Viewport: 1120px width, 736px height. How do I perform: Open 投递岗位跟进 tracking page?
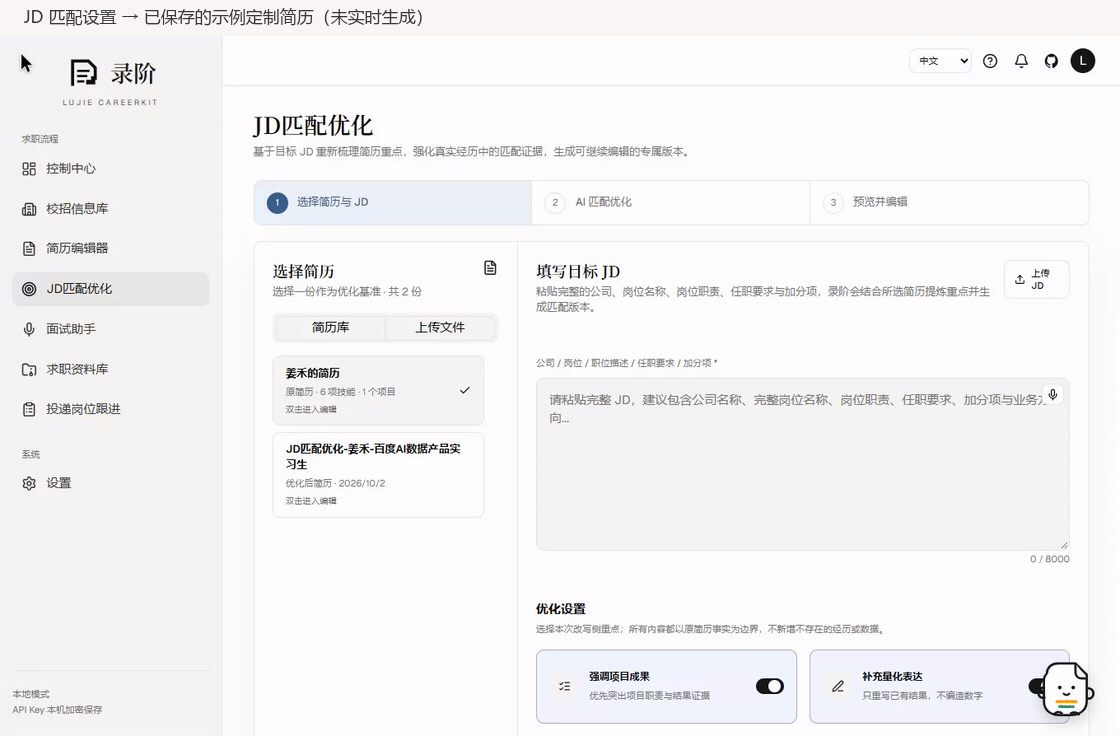111,409
